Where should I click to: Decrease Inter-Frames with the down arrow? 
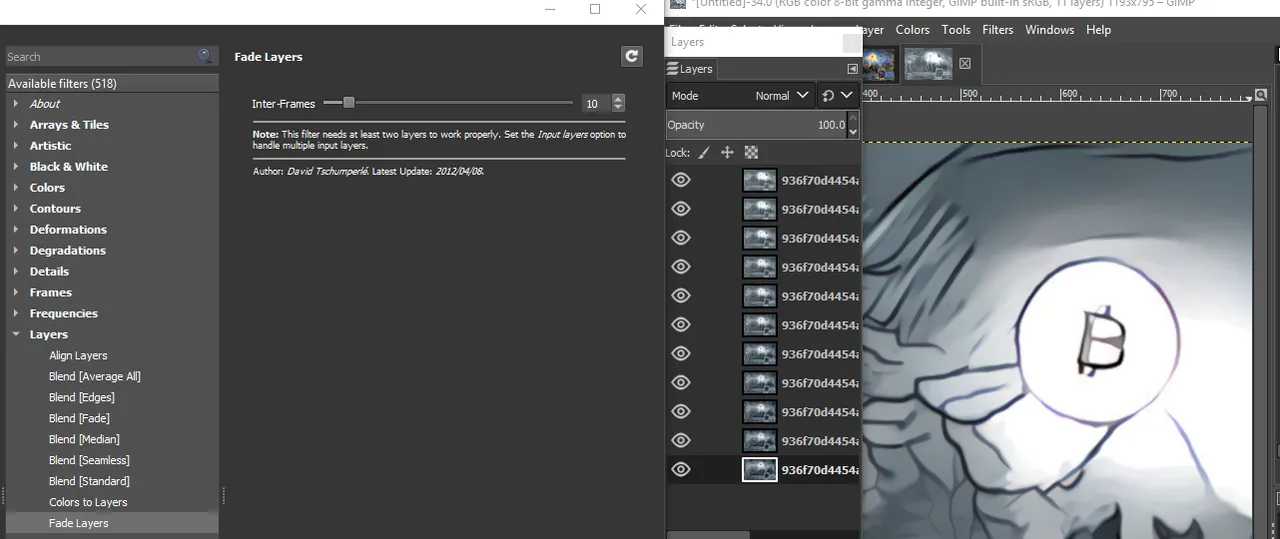click(x=618, y=108)
